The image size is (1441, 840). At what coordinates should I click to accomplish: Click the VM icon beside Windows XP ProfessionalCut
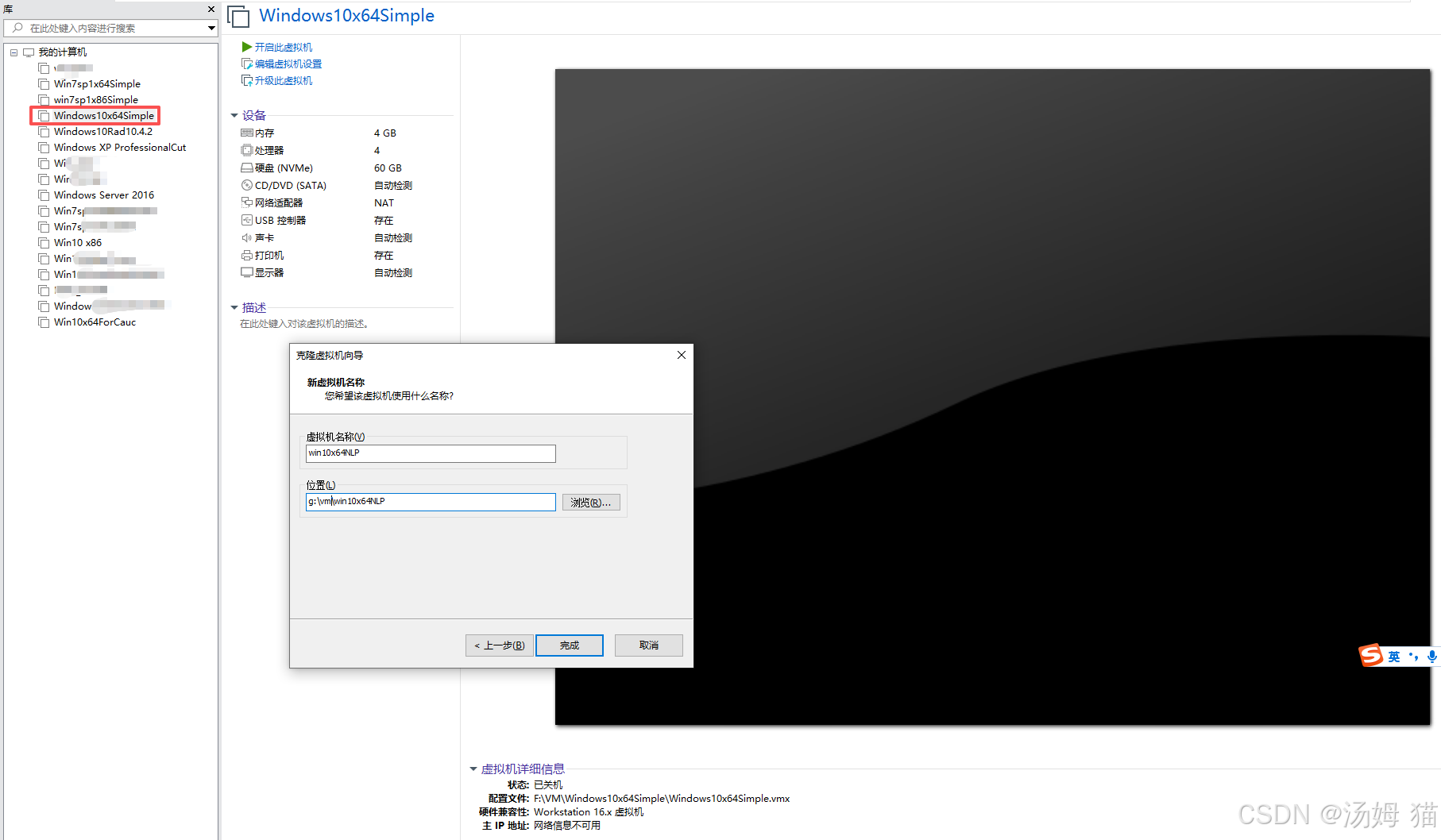point(44,148)
